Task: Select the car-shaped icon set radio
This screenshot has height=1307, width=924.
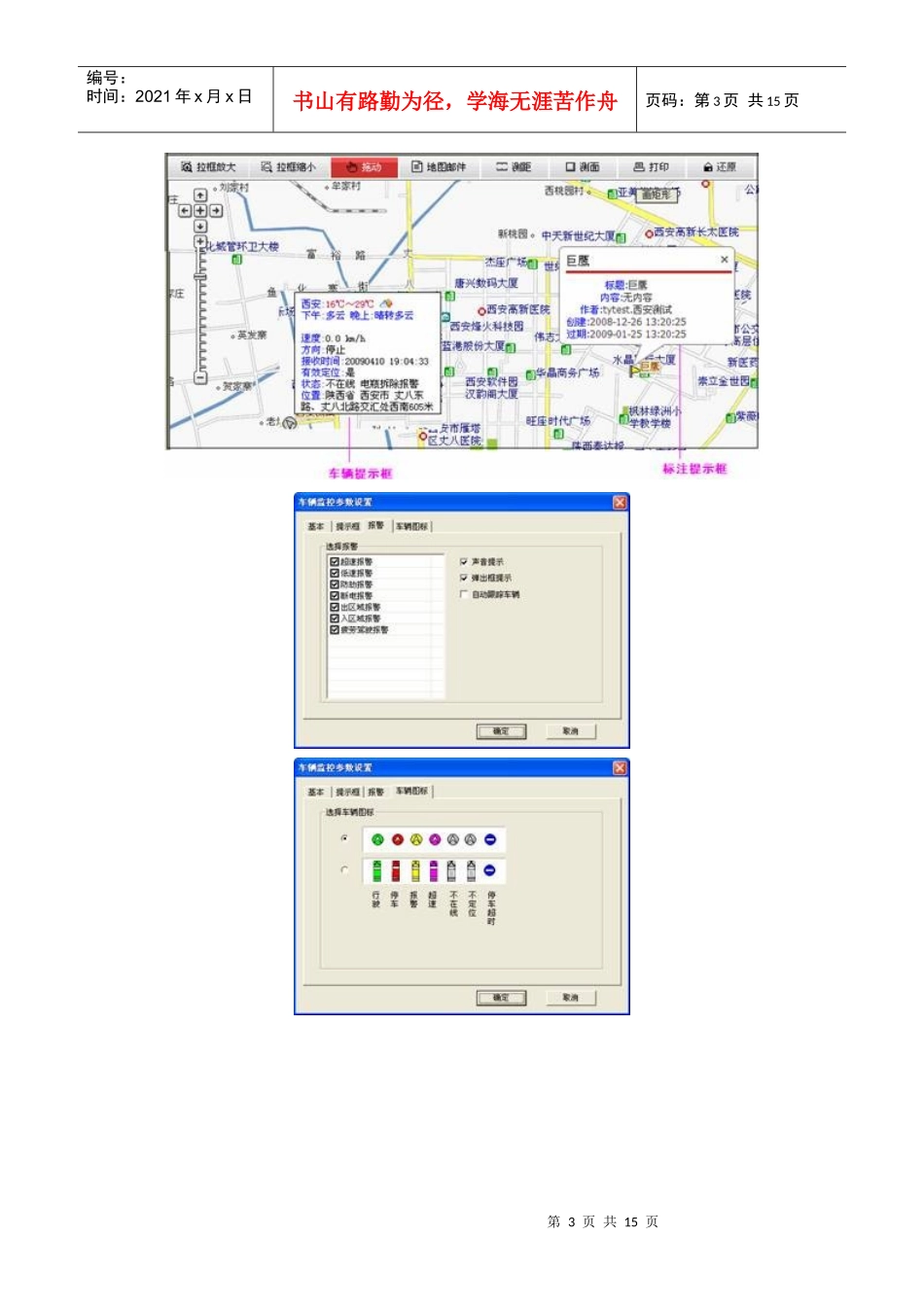Action: 344,870
